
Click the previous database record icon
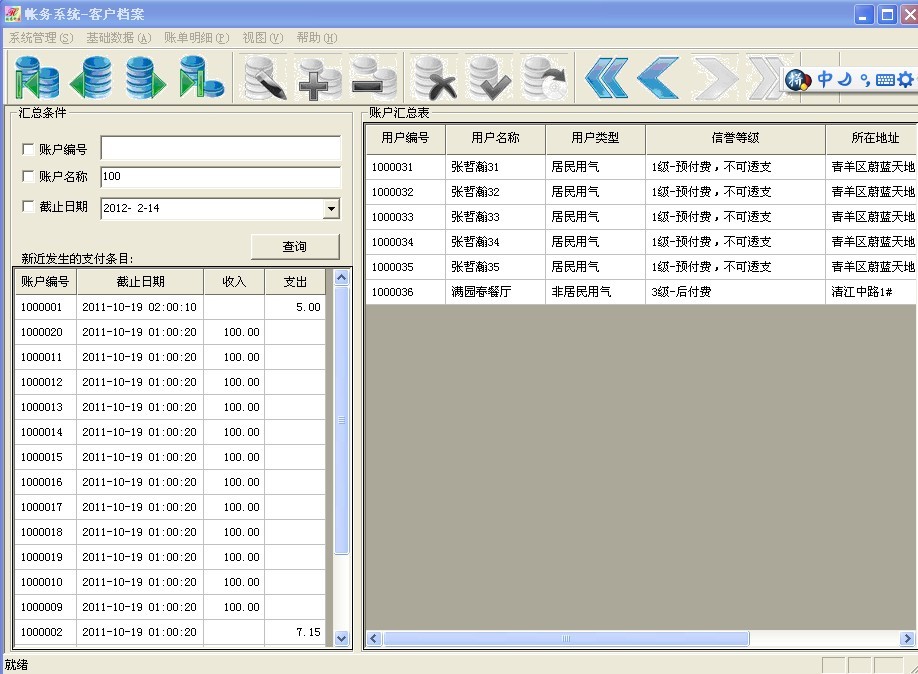pos(91,77)
